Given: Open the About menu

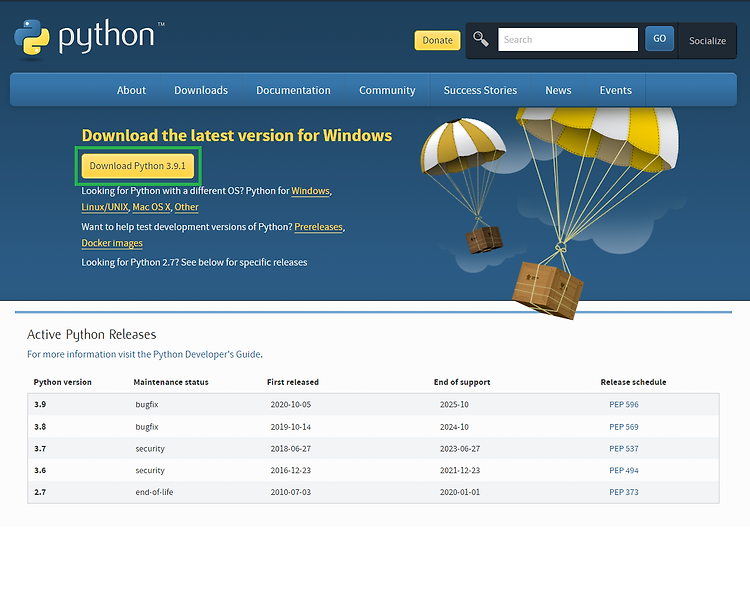Looking at the screenshot, I should 131,90.
